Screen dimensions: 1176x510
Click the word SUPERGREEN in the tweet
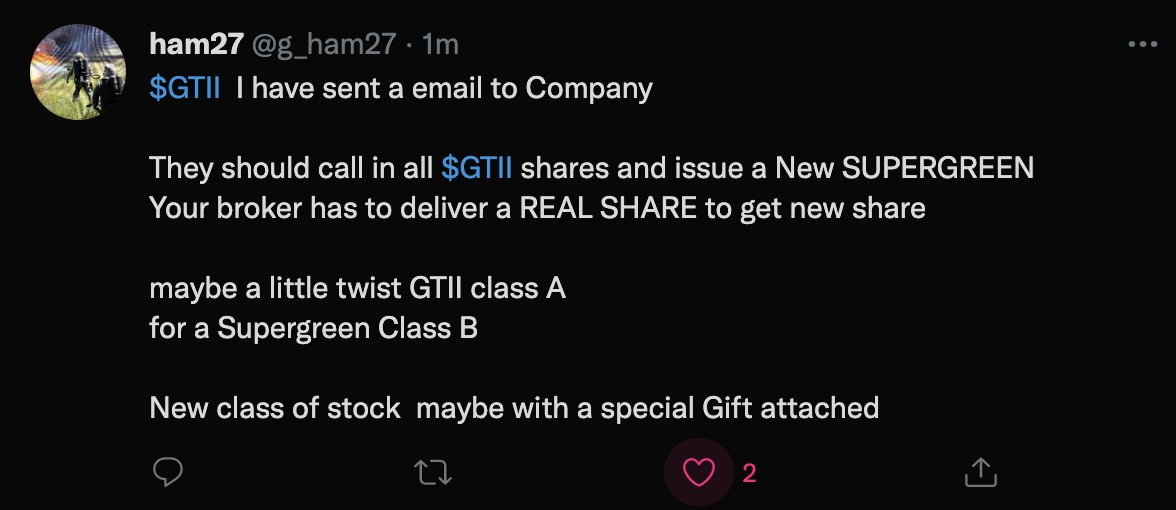click(x=938, y=168)
